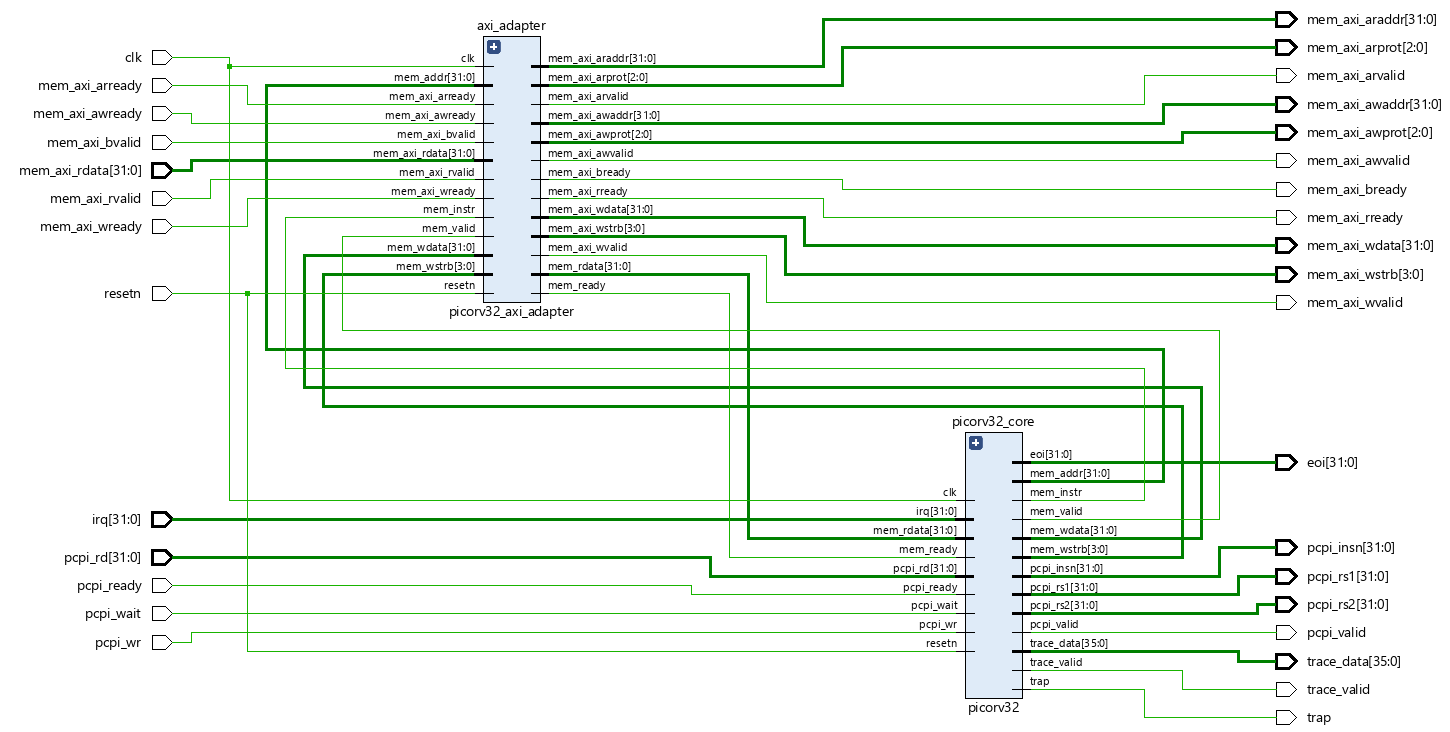The height and width of the screenshot is (732, 1450).
Task: Click the picorv32_axi_adapter module name
Action: pos(512,311)
